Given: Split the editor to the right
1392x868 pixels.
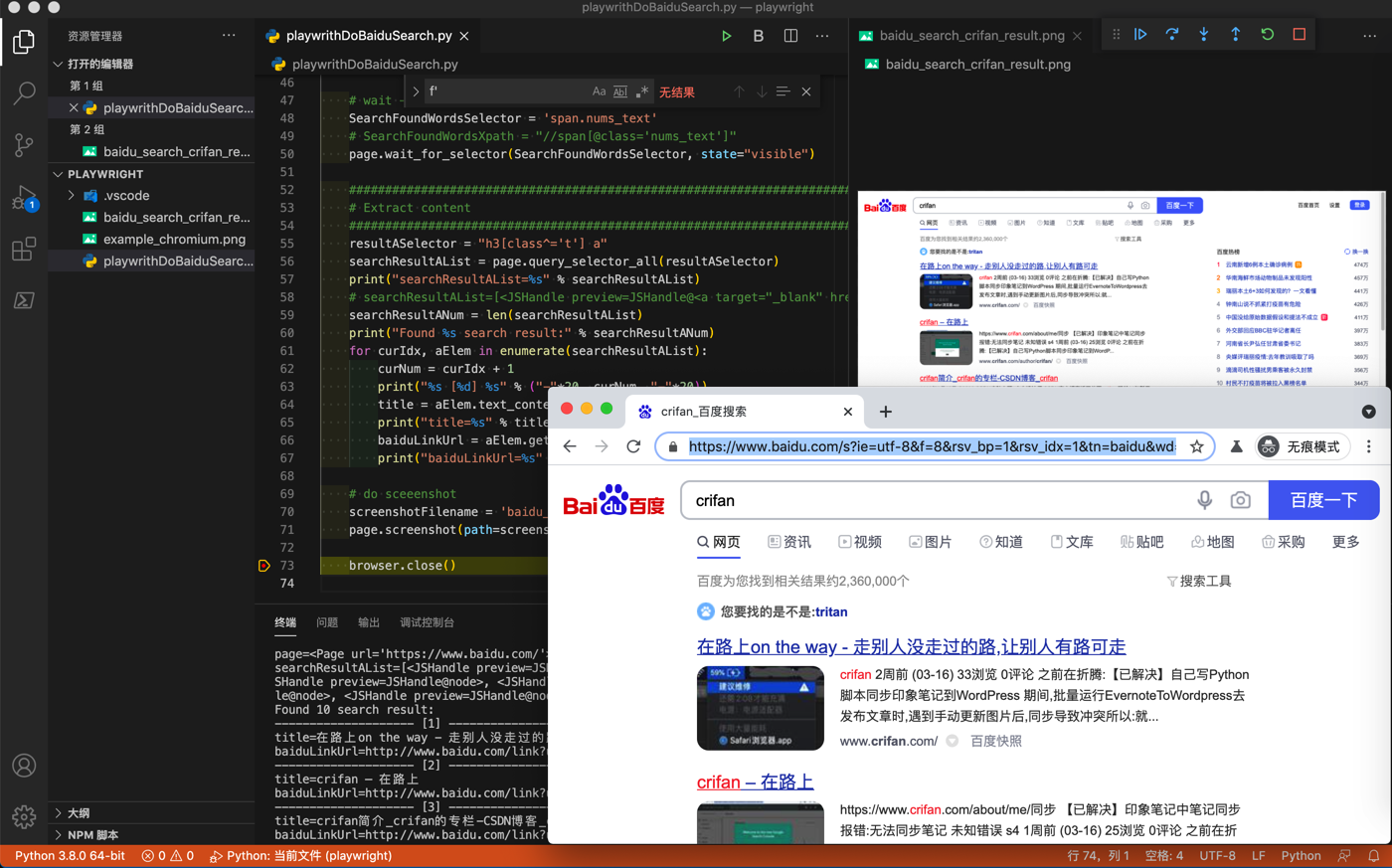Looking at the screenshot, I should coord(790,36).
